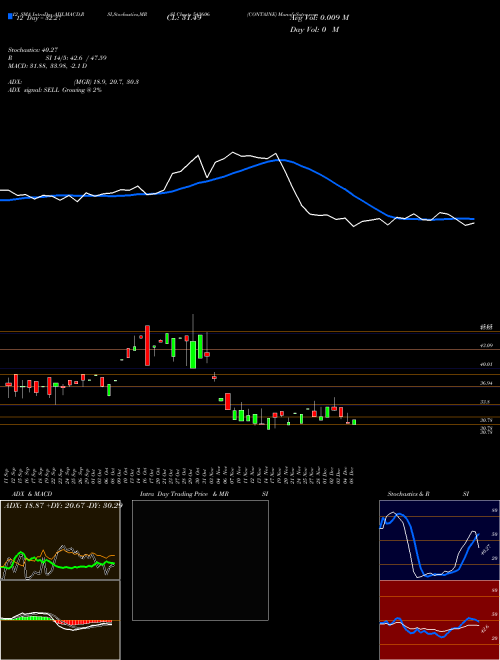The width and height of the screenshot is (500, 660).
Task: Select the 'Stochastics: 40.27' reading
Action: click(x=32, y=50)
